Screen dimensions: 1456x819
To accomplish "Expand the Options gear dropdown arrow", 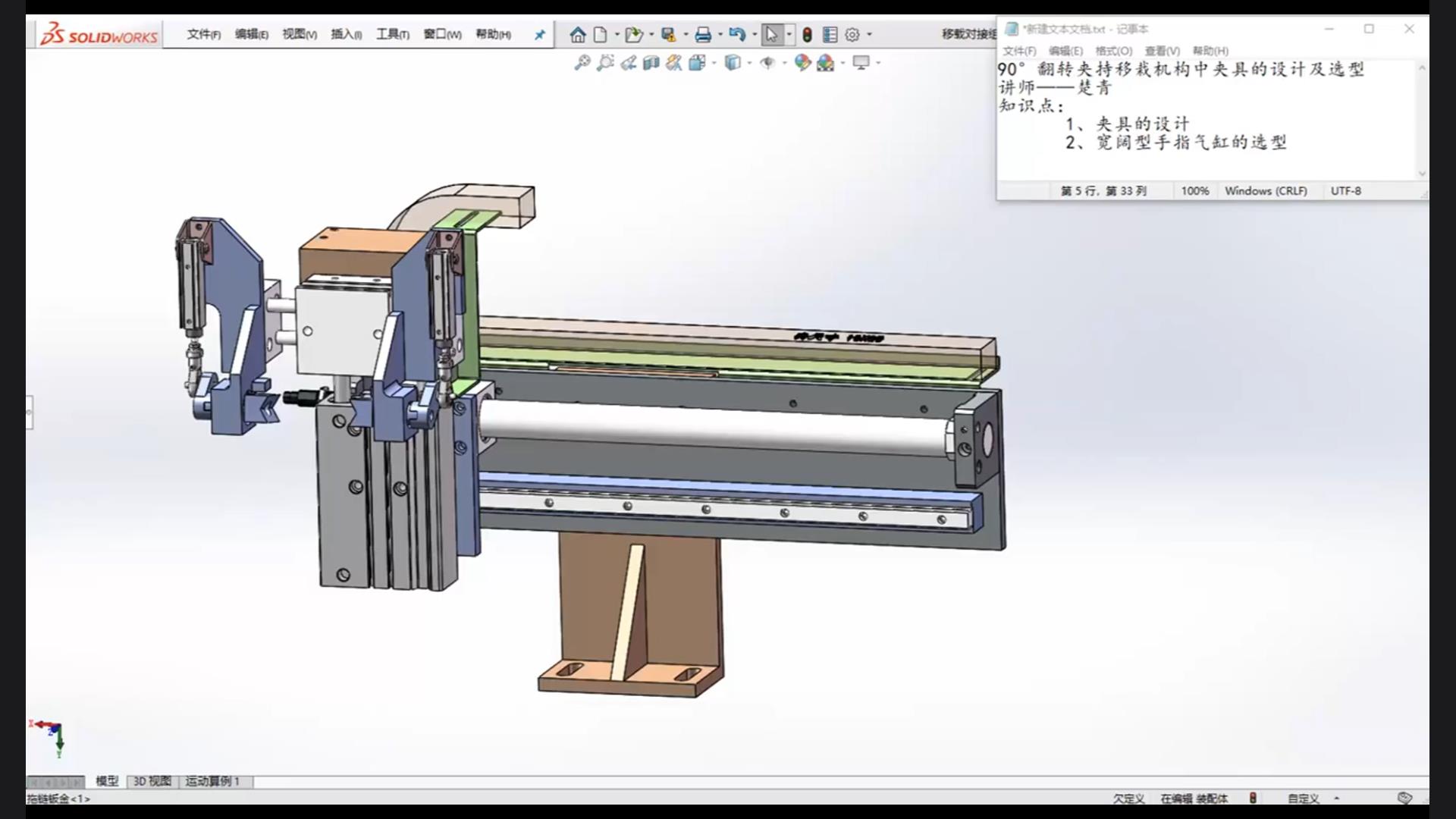I will coord(869,35).
